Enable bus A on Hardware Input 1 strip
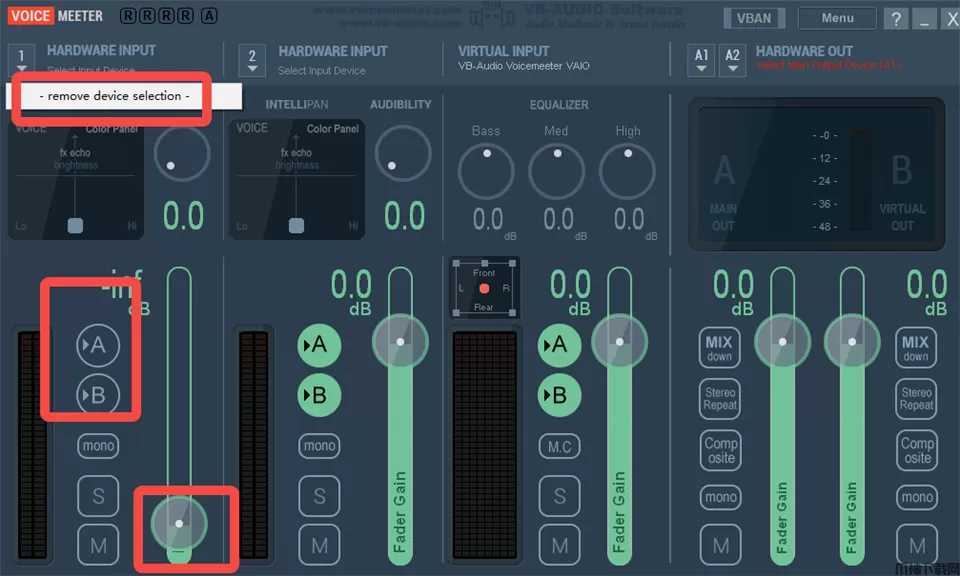The image size is (960, 576). pos(98,345)
